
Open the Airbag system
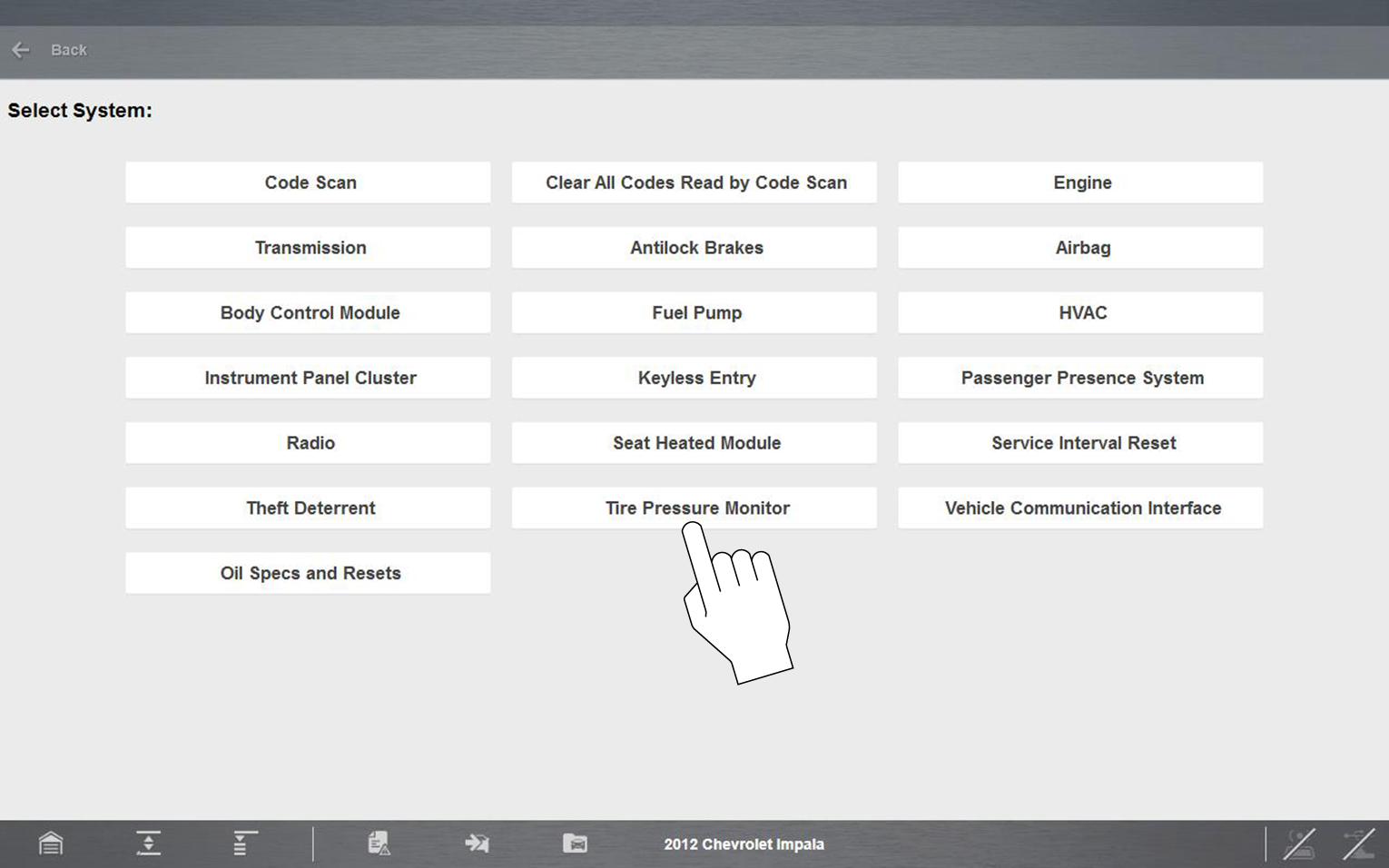tap(1080, 248)
